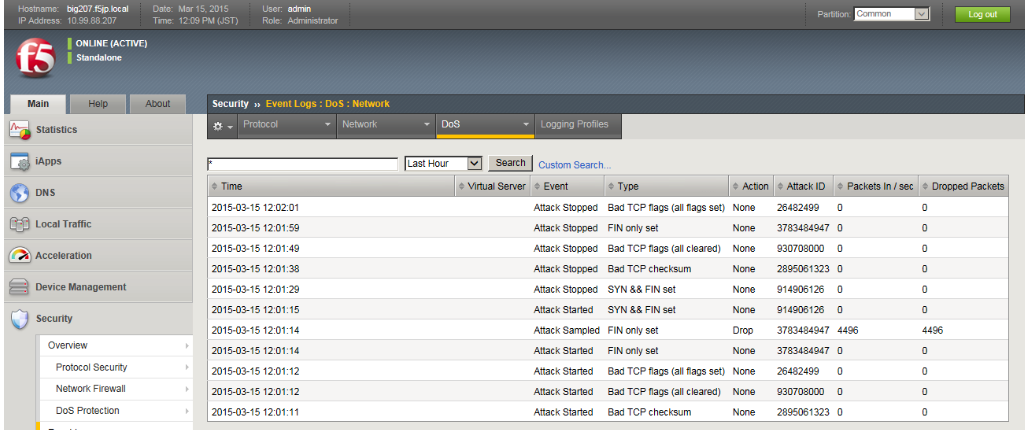Click the 2015-03-15 12:01:11 time cell
The width and height of the screenshot is (1027, 430).
coord(255,412)
